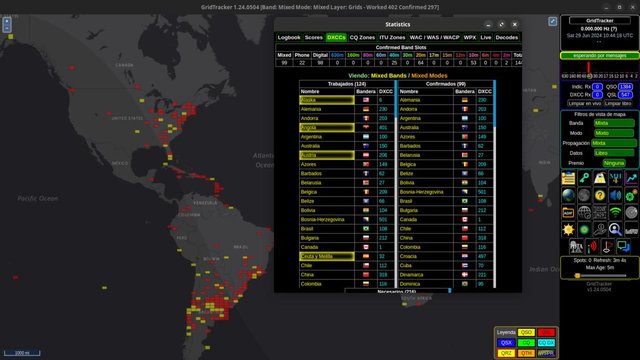
Task: Click the yellow question mark help icon
Action: [x=600, y=196]
